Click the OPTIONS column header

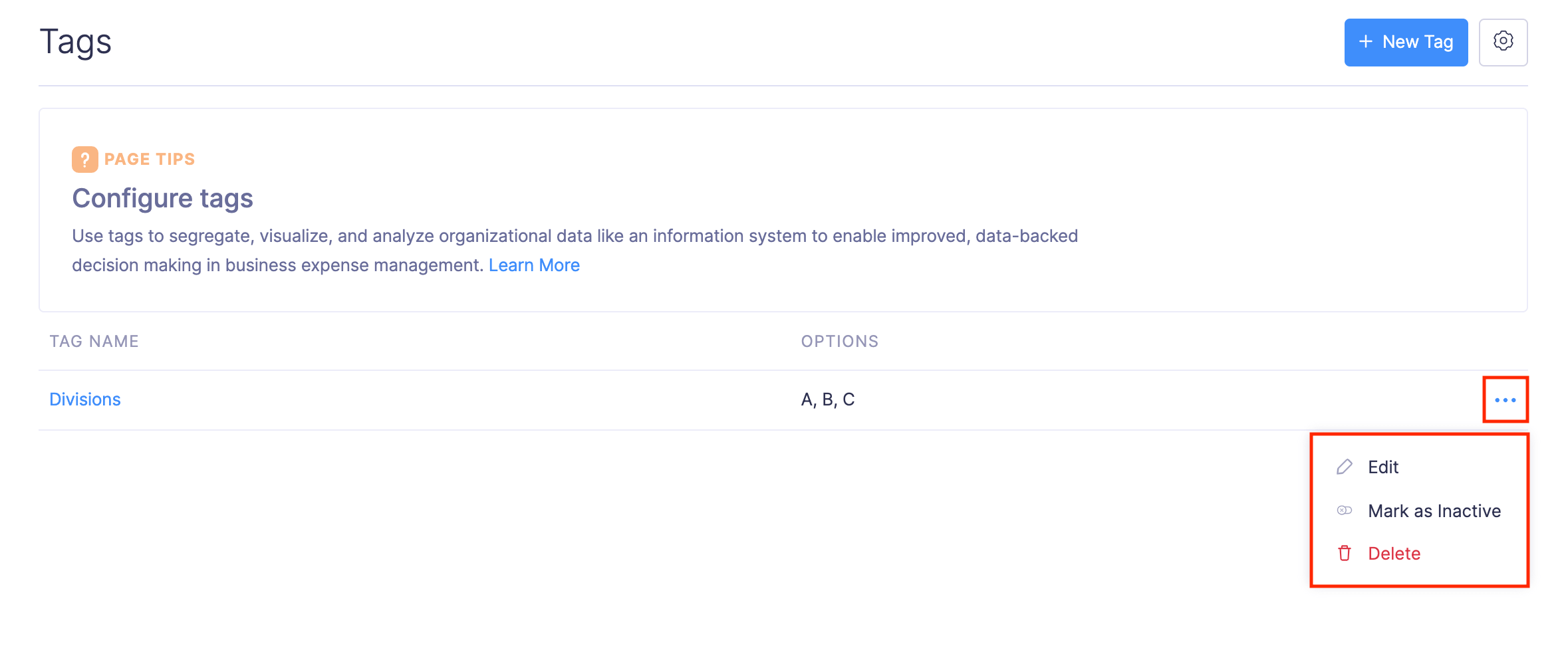pyautogui.click(x=839, y=342)
